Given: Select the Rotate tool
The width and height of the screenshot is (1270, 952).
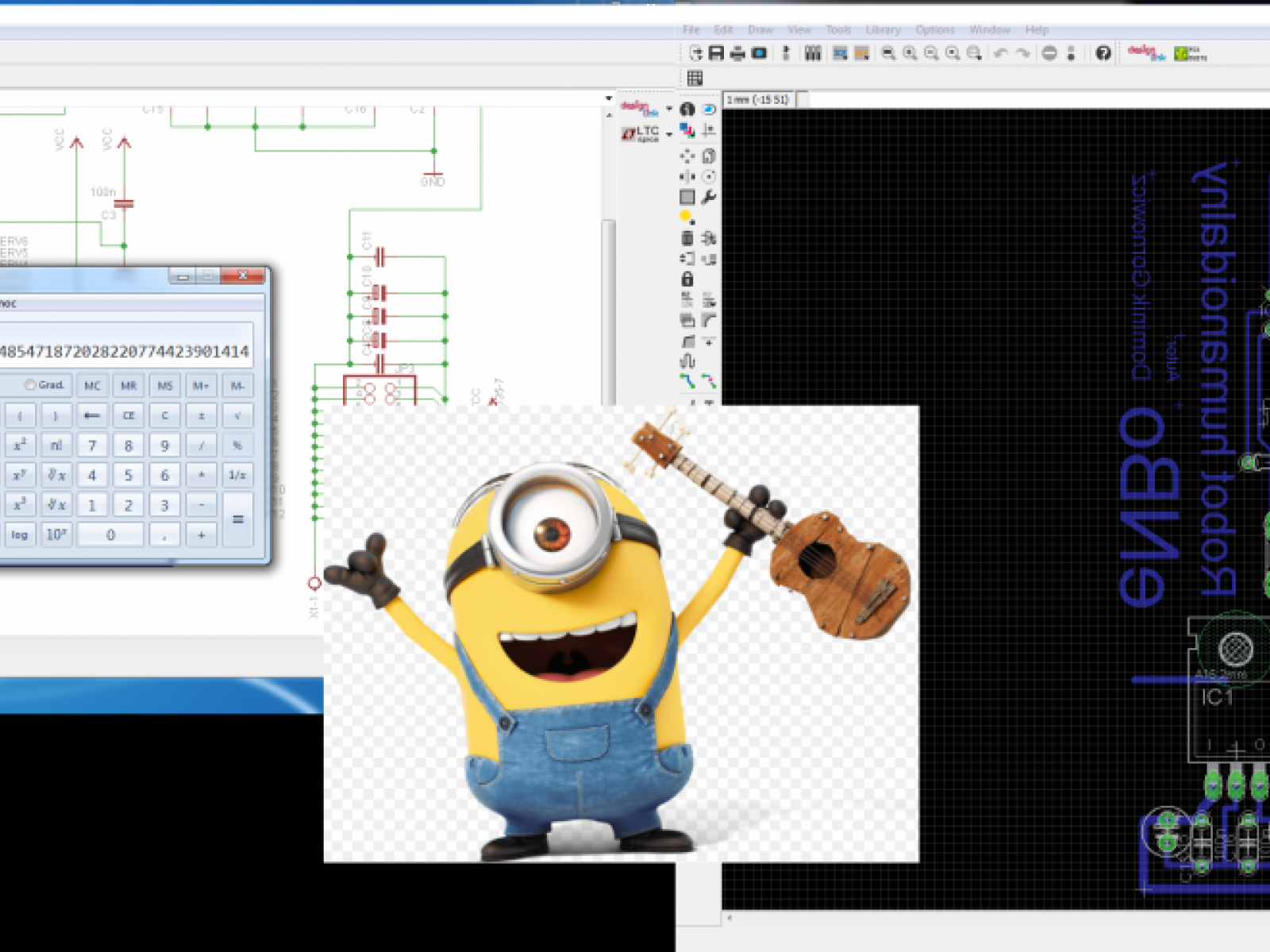Looking at the screenshot, I should 709,176.
